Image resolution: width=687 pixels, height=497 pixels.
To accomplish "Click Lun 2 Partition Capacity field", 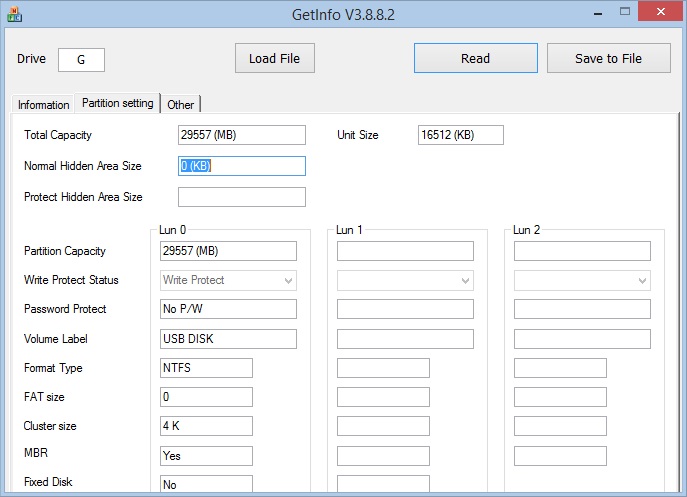I will [582, 251].
